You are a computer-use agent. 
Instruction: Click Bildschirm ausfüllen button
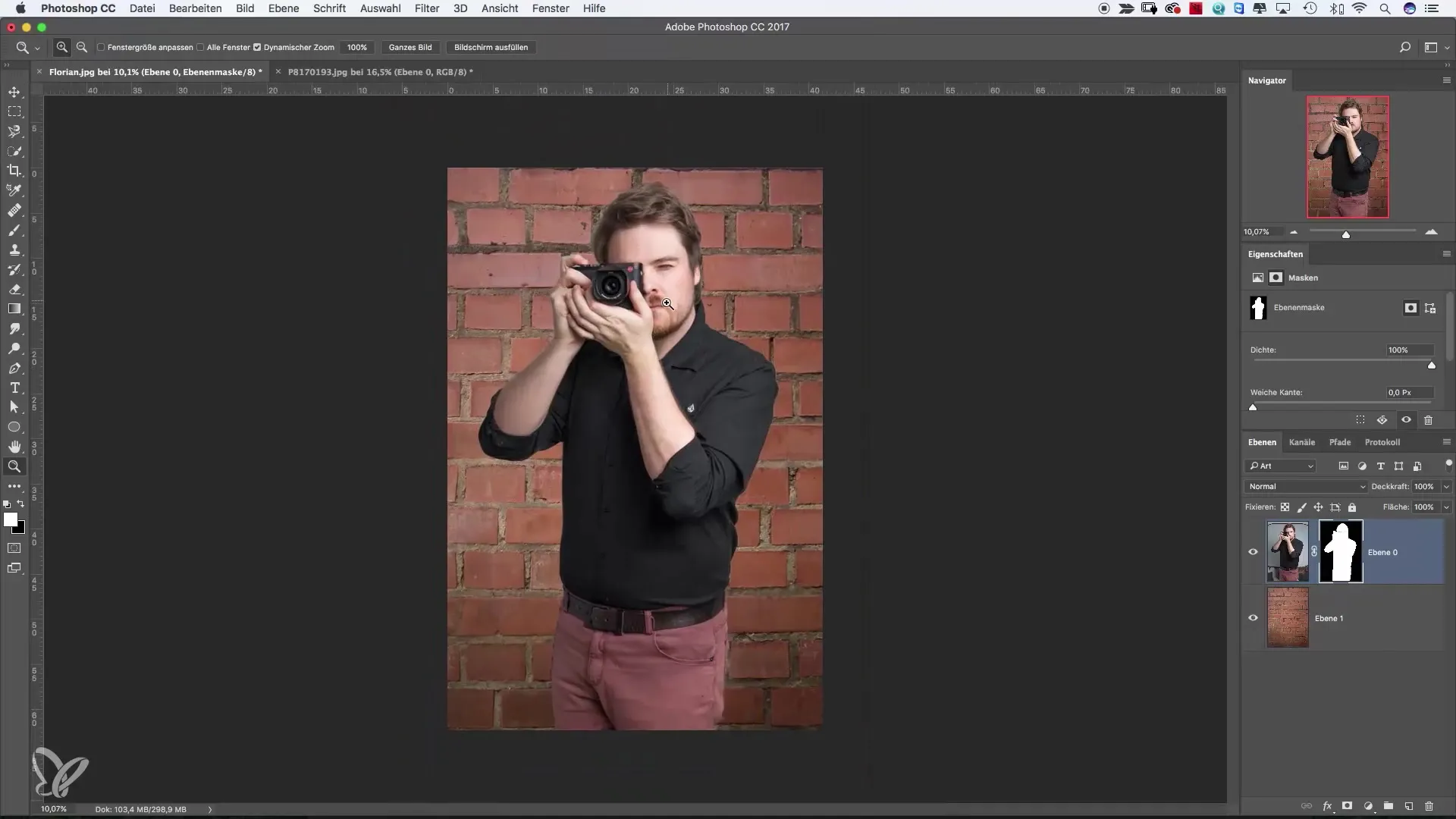click(x=491, y=47)
